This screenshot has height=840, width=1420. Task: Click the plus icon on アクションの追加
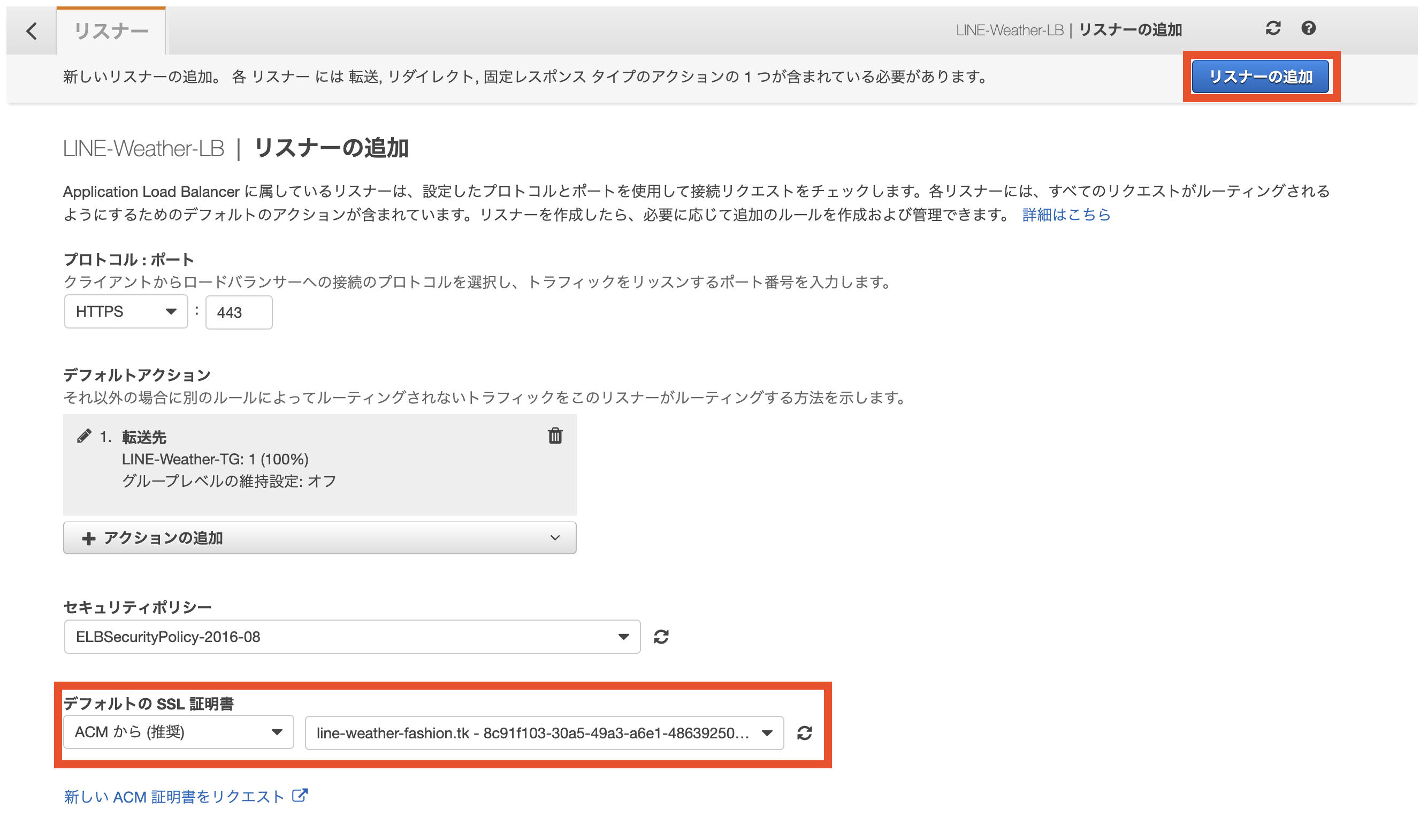(89, 538)
